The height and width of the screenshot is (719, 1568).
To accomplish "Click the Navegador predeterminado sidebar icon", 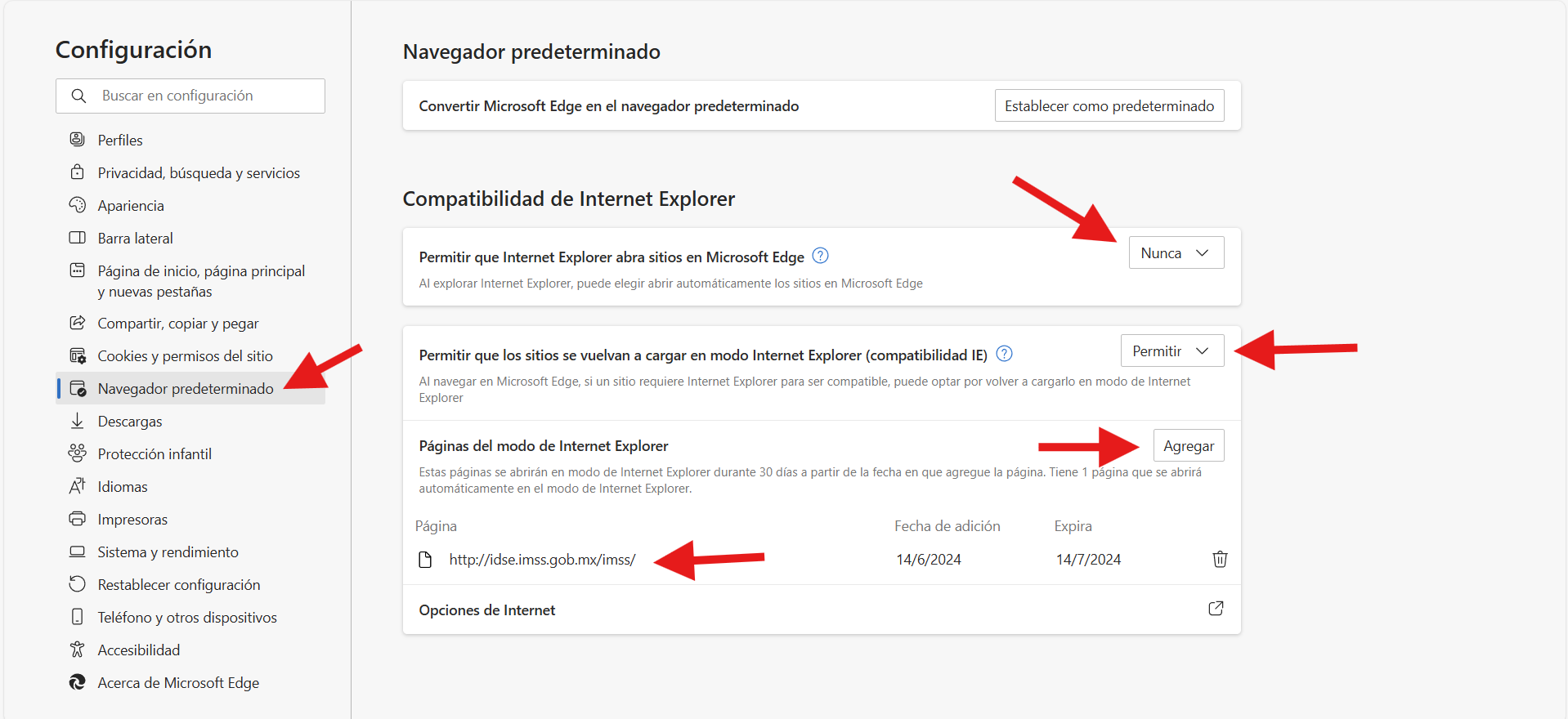I will (x=78, y=388).
